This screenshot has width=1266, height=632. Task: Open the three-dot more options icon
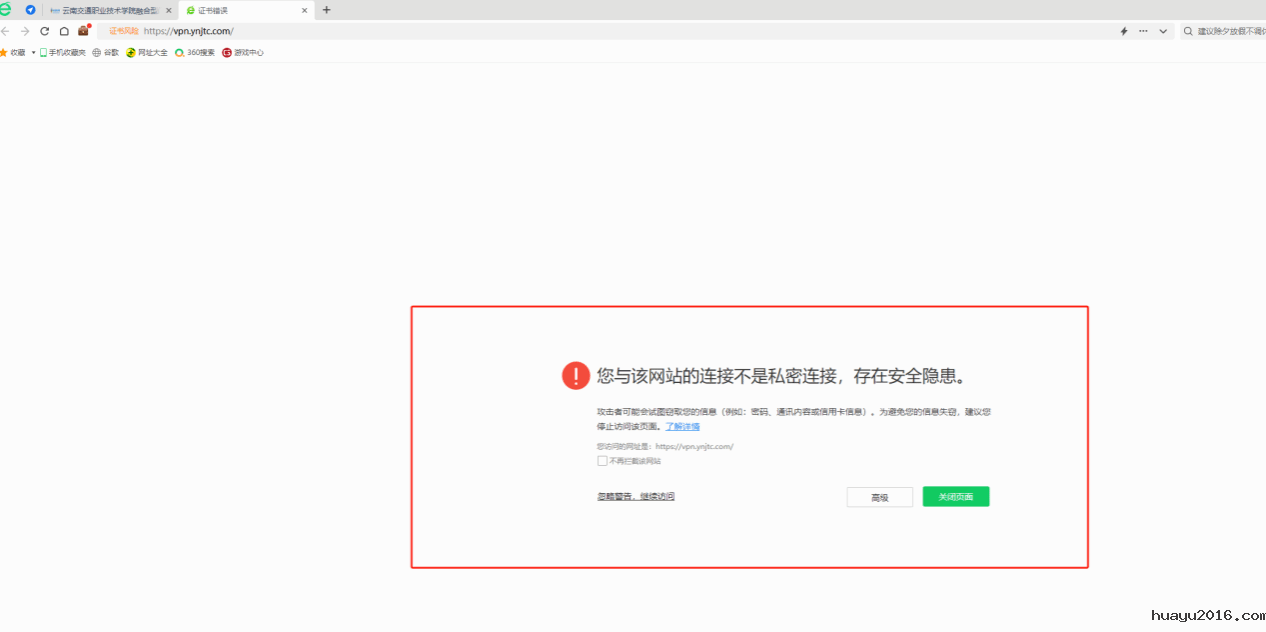1143,31
